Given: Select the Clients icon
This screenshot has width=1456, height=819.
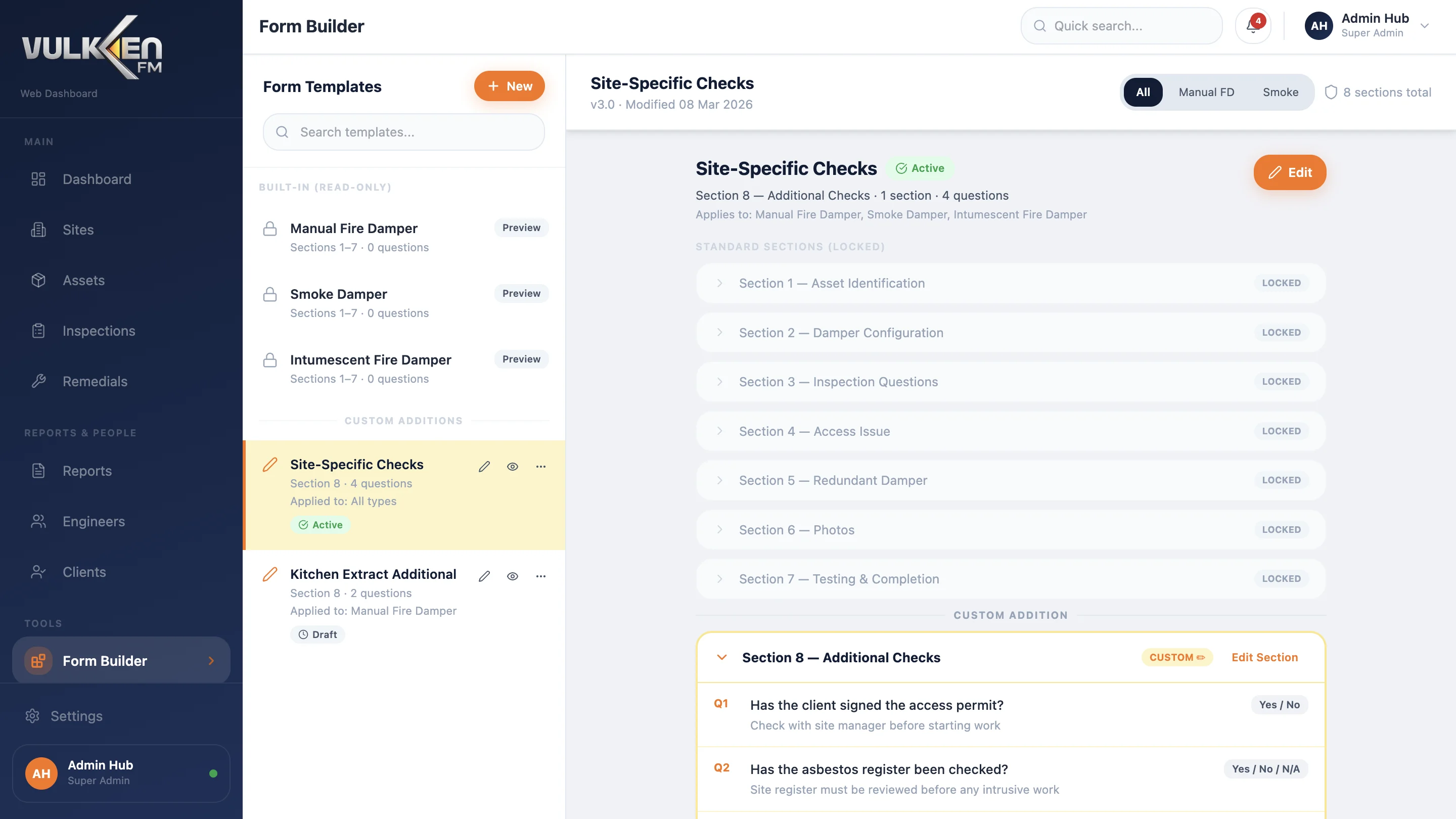Looking at the screenshot, I should [x=38, y=571].
